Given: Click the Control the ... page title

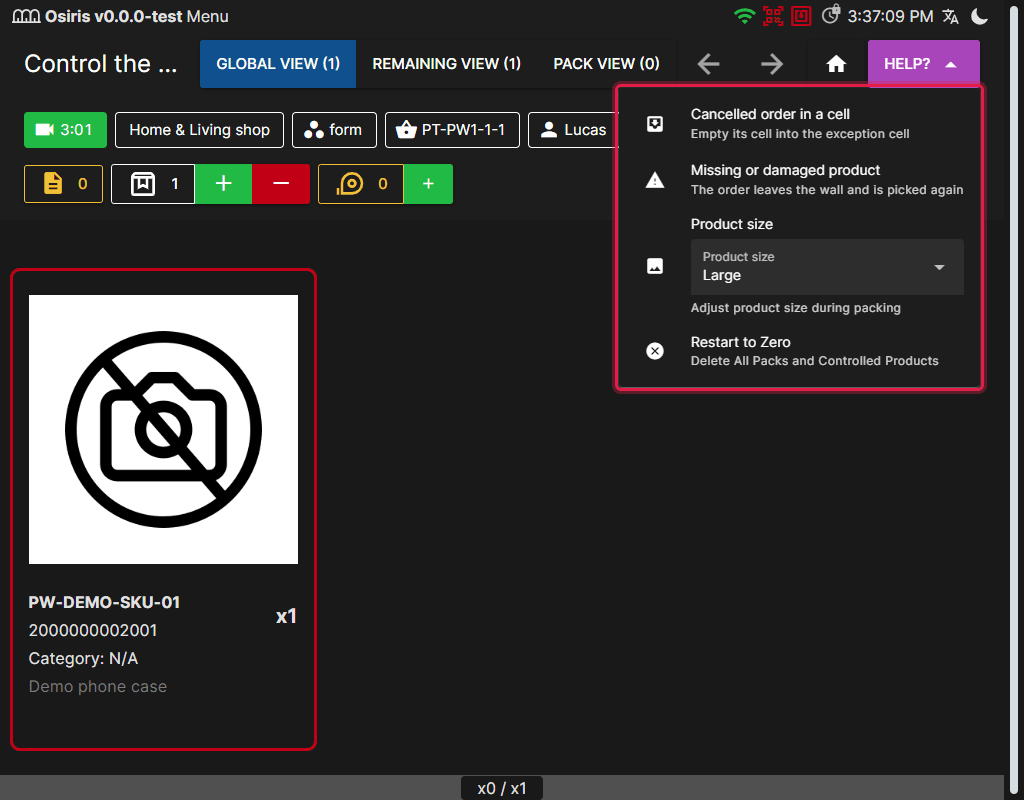Looking at the screenshot, I should point(101,64).
